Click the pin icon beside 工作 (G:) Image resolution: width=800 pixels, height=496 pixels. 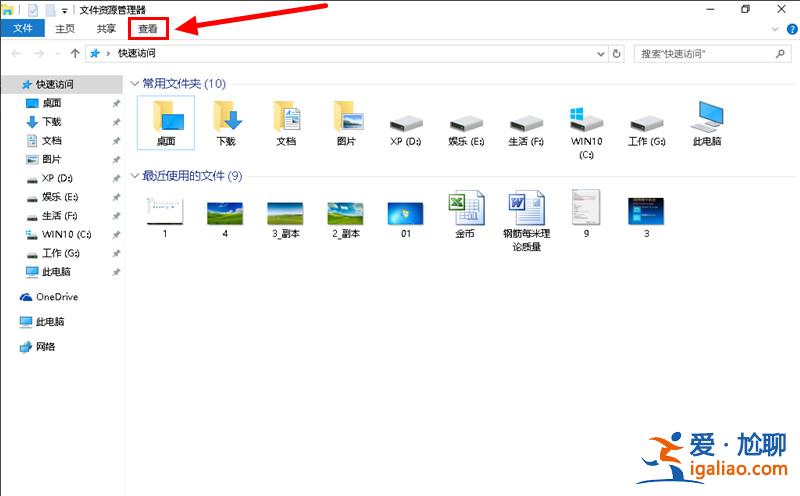coord(116,254)
